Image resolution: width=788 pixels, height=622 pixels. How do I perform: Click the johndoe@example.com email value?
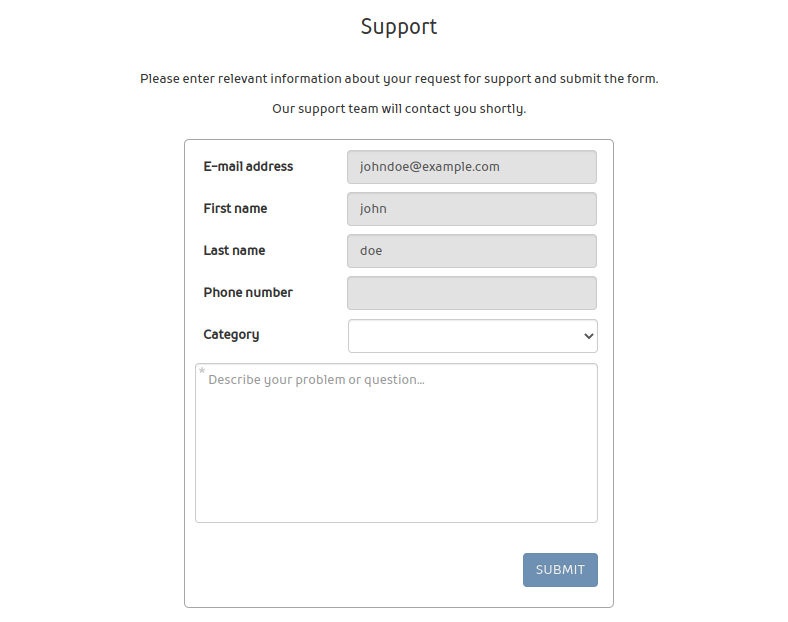point(430,167)
